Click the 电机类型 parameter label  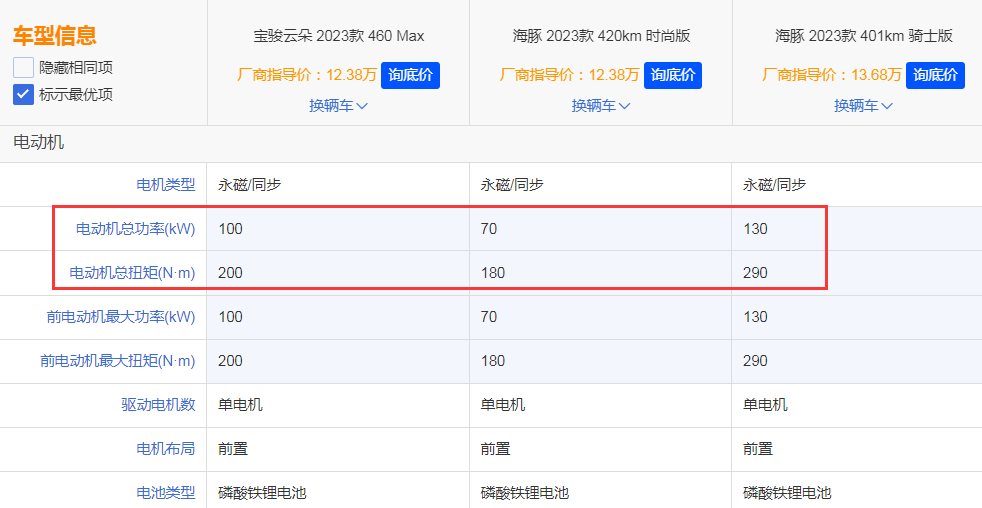point(166,185)
